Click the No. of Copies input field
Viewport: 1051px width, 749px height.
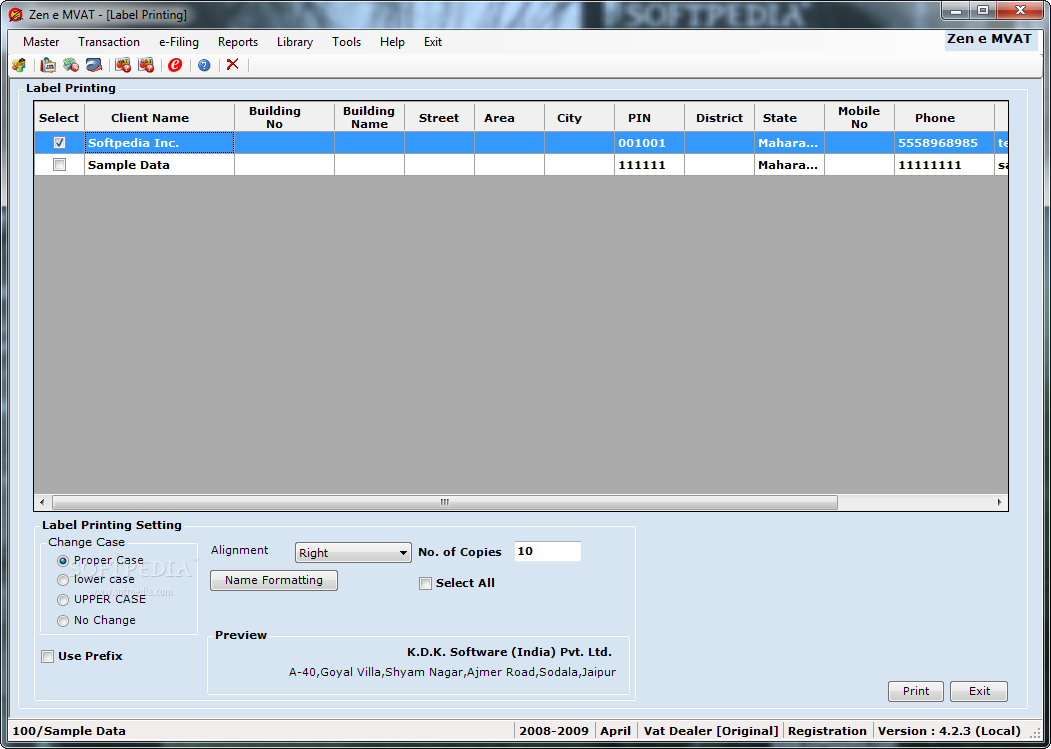click(548, 551)
